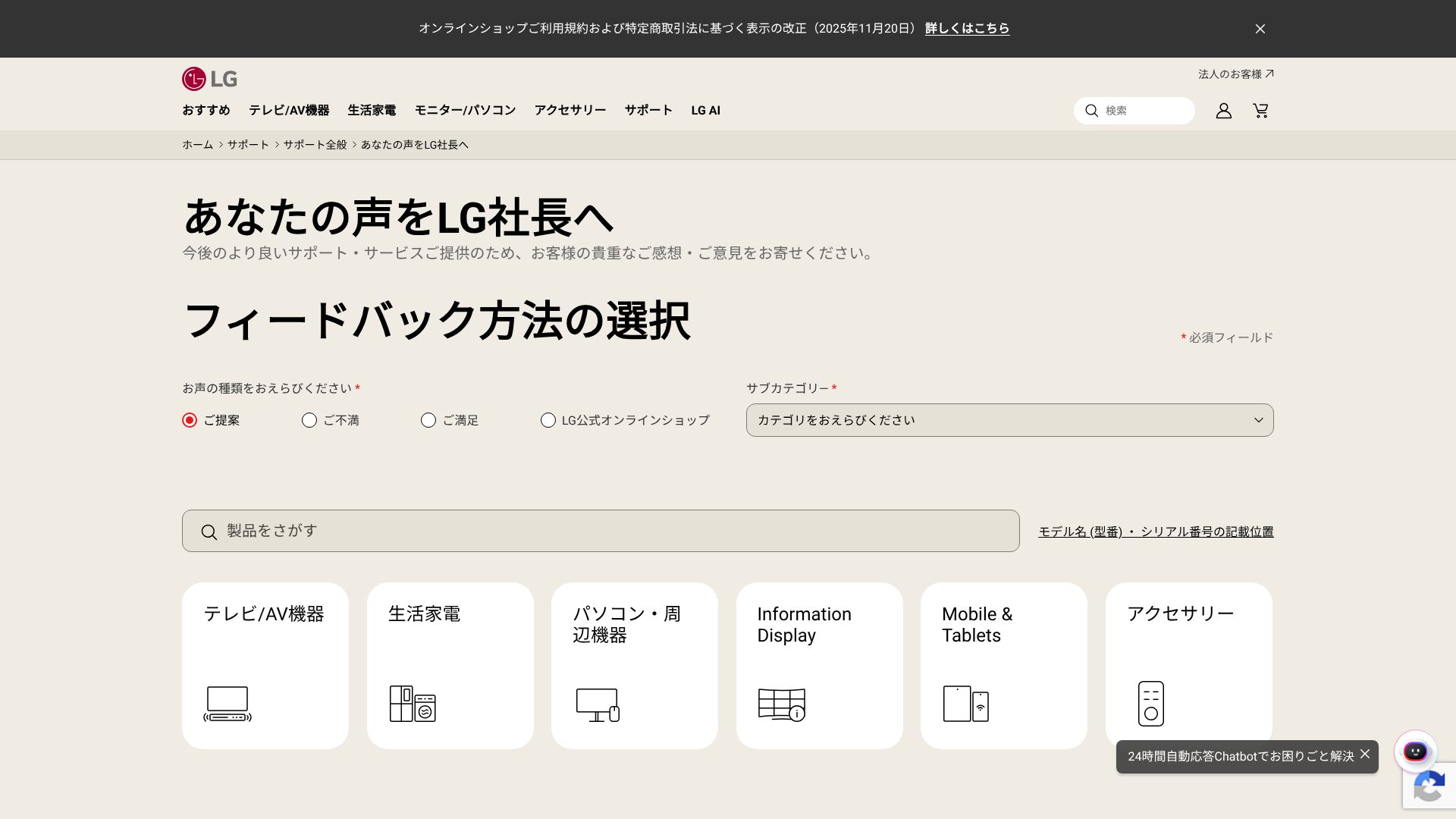This screenshot has width=1456, height=819.
Task: Open モデル名・シリアル番号の記載位置 link
Action: 1156,532
